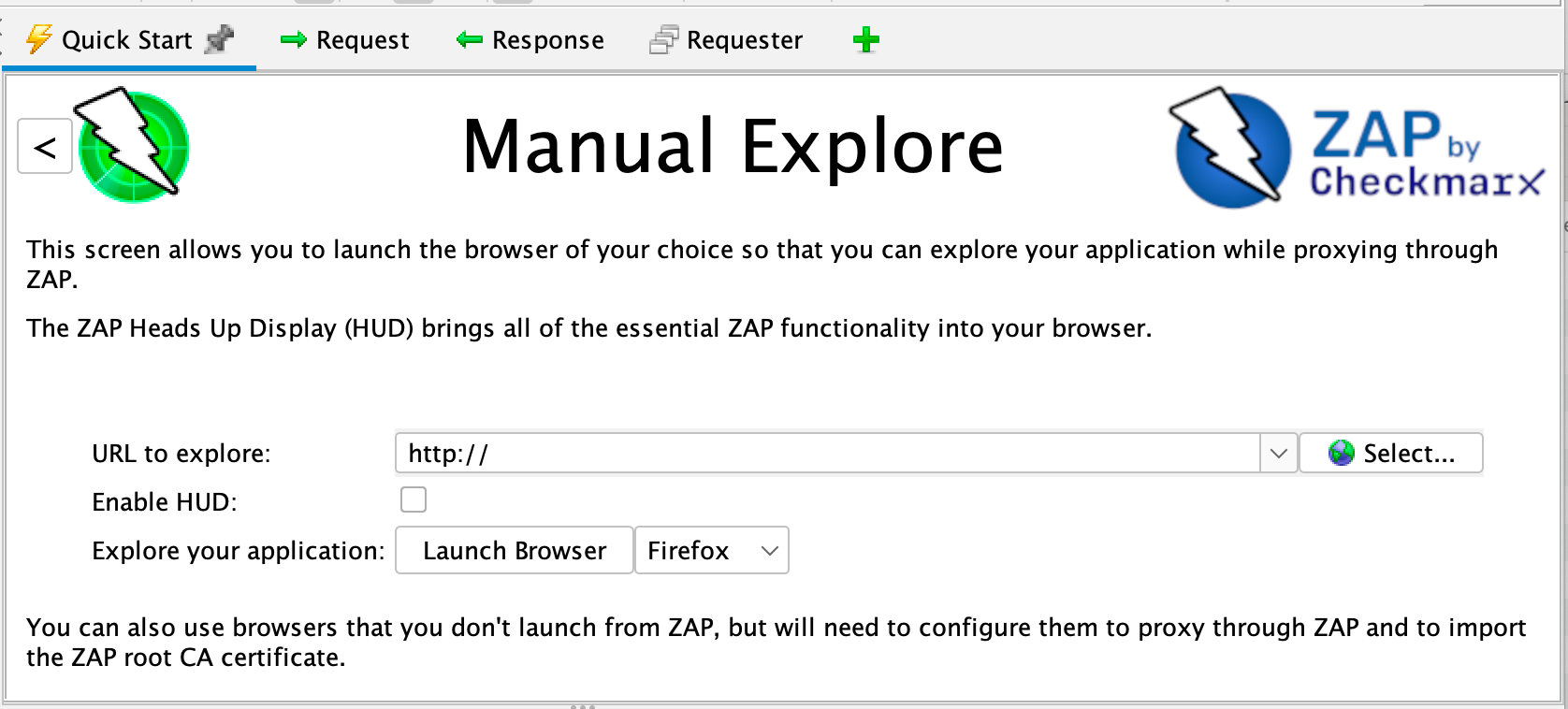
Task: Go back using the '<' button
Action: 45,147
